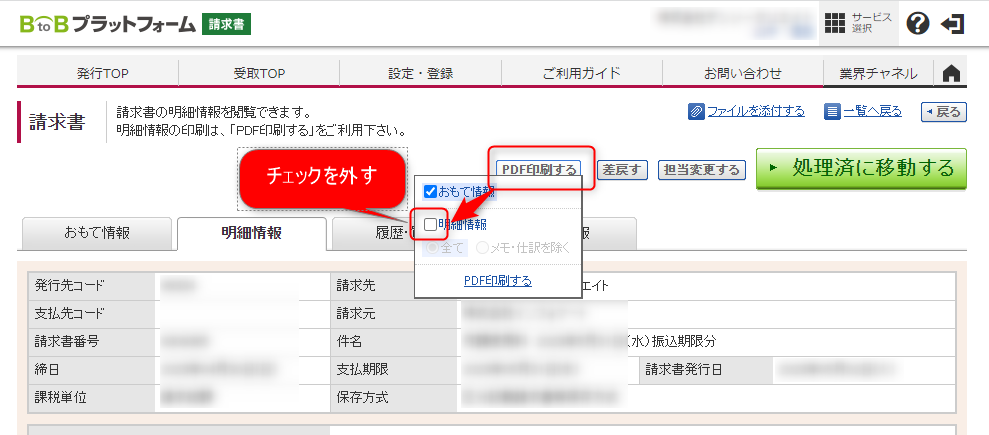Click the paperclip attach file icon
Screen dimensions: 989x435
click(696, 111)
